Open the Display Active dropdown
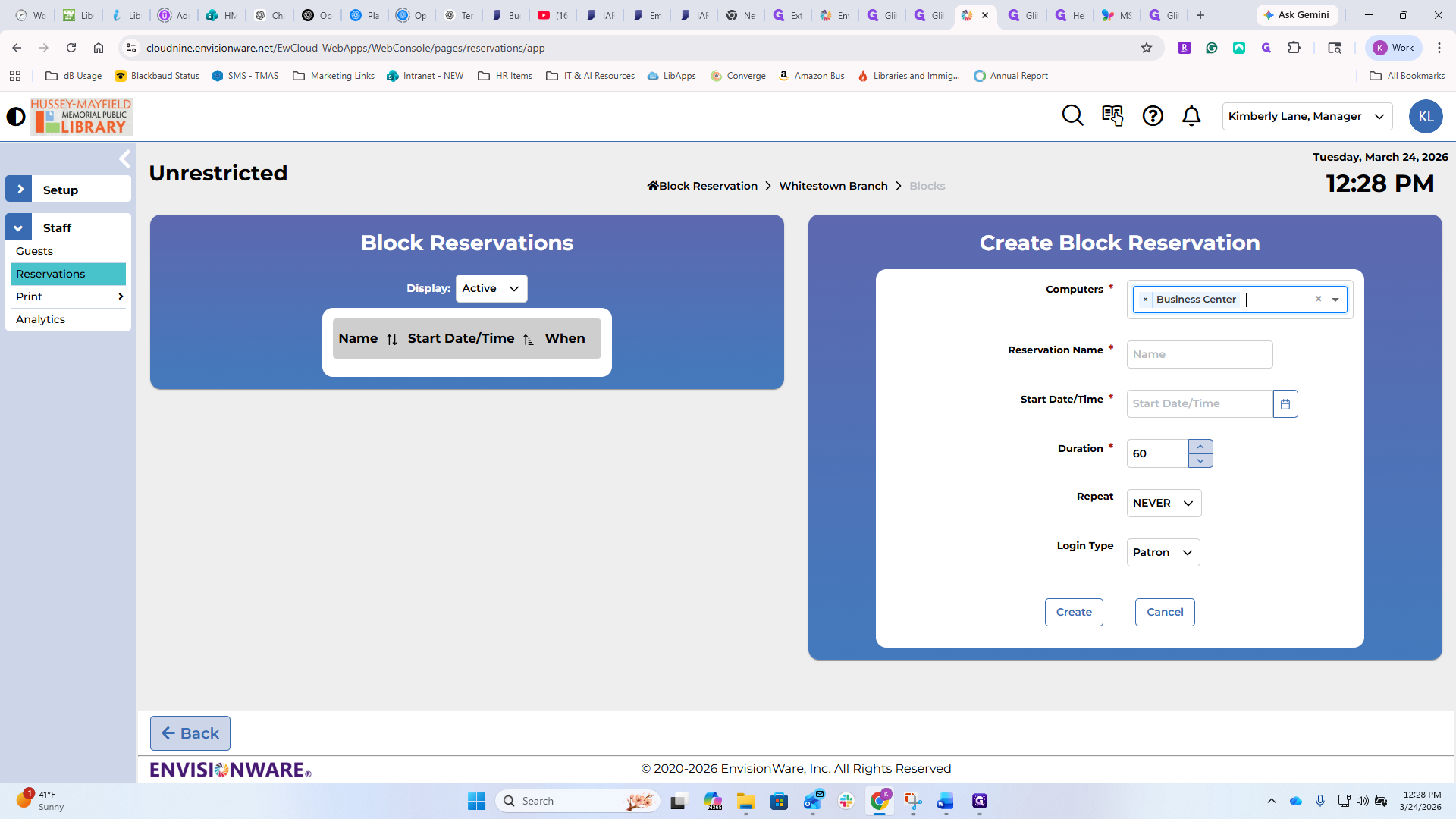This screenshot has width=1456, height=819. click(491, 289)
